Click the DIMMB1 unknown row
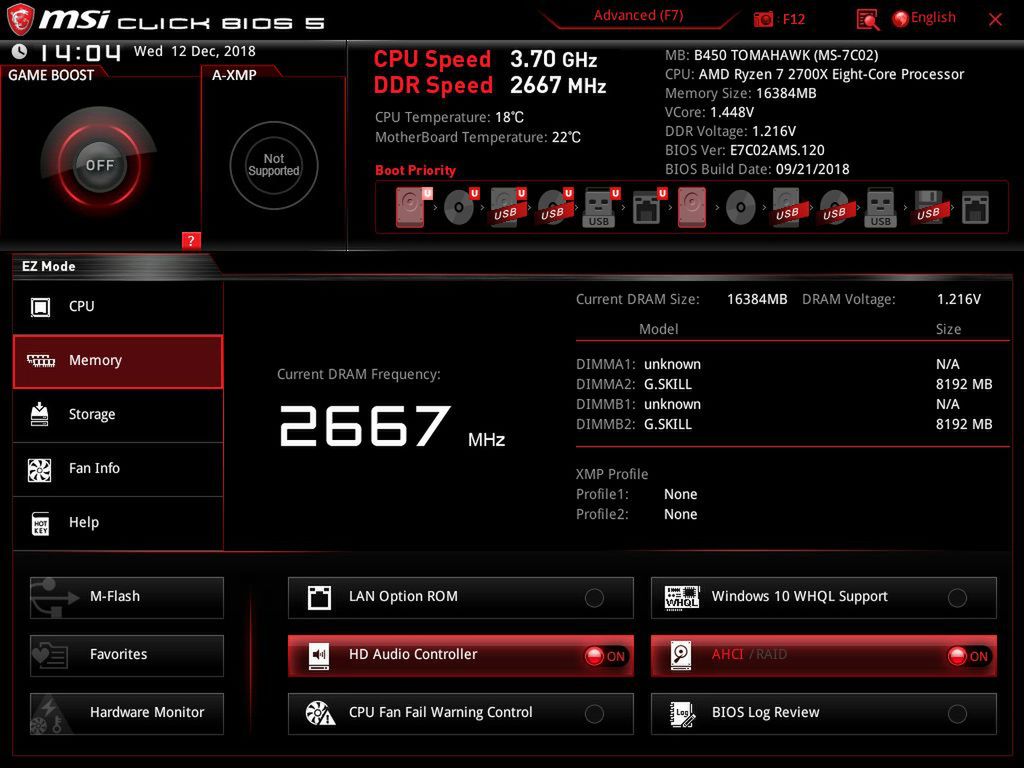The width and height of the screenshot is (1024, 768). coord(784,404)
